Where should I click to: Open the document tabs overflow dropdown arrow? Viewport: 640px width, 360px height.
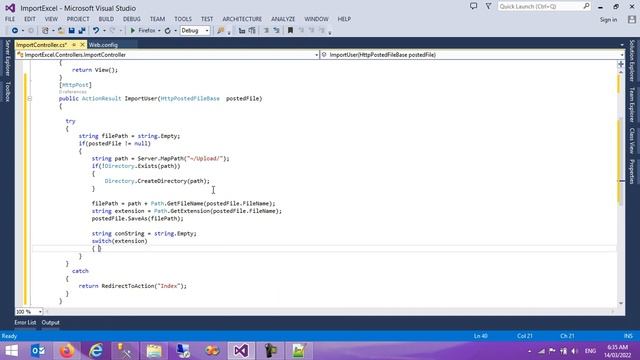pyautogui.click(x=622, y=45)
